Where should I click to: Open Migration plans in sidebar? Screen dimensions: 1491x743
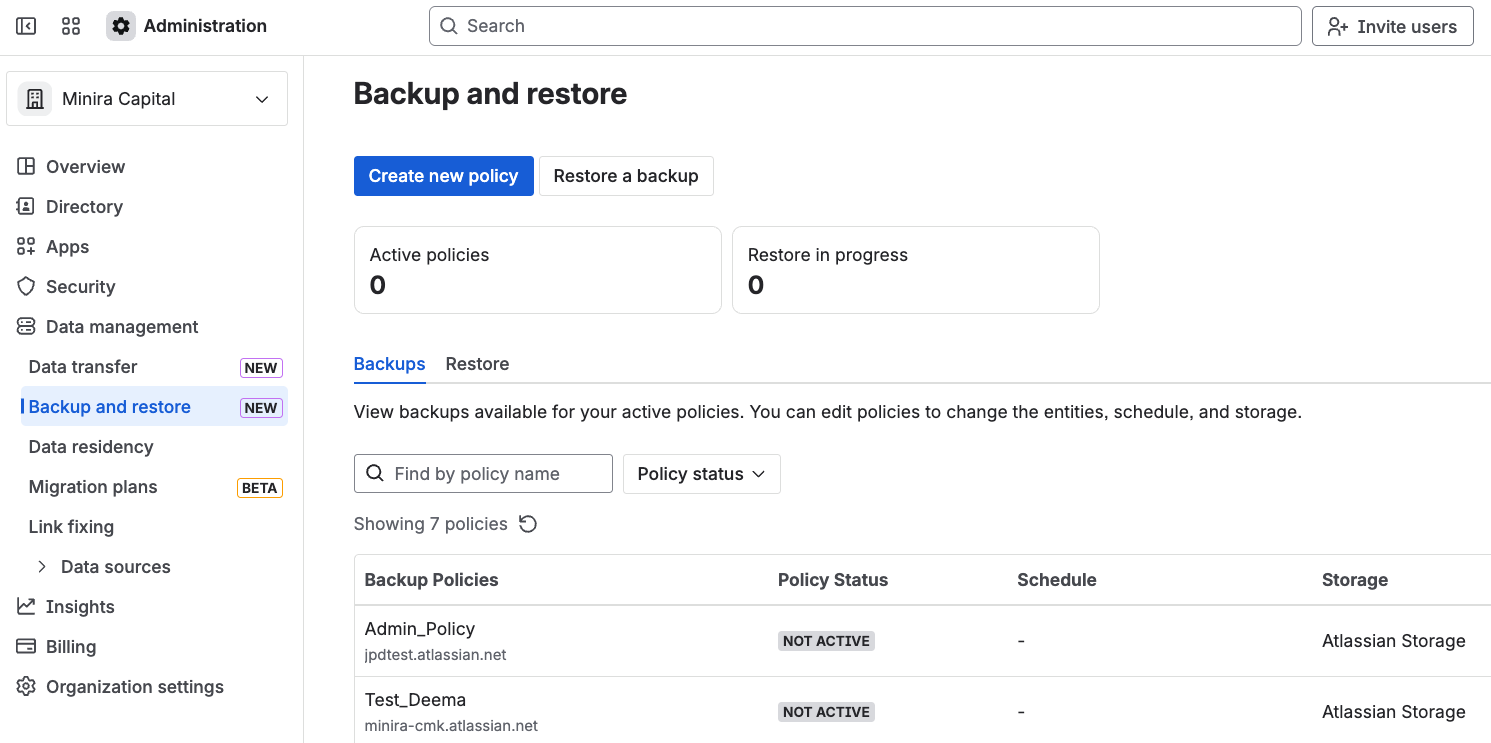pyautogui.click(x=154, y=487)
